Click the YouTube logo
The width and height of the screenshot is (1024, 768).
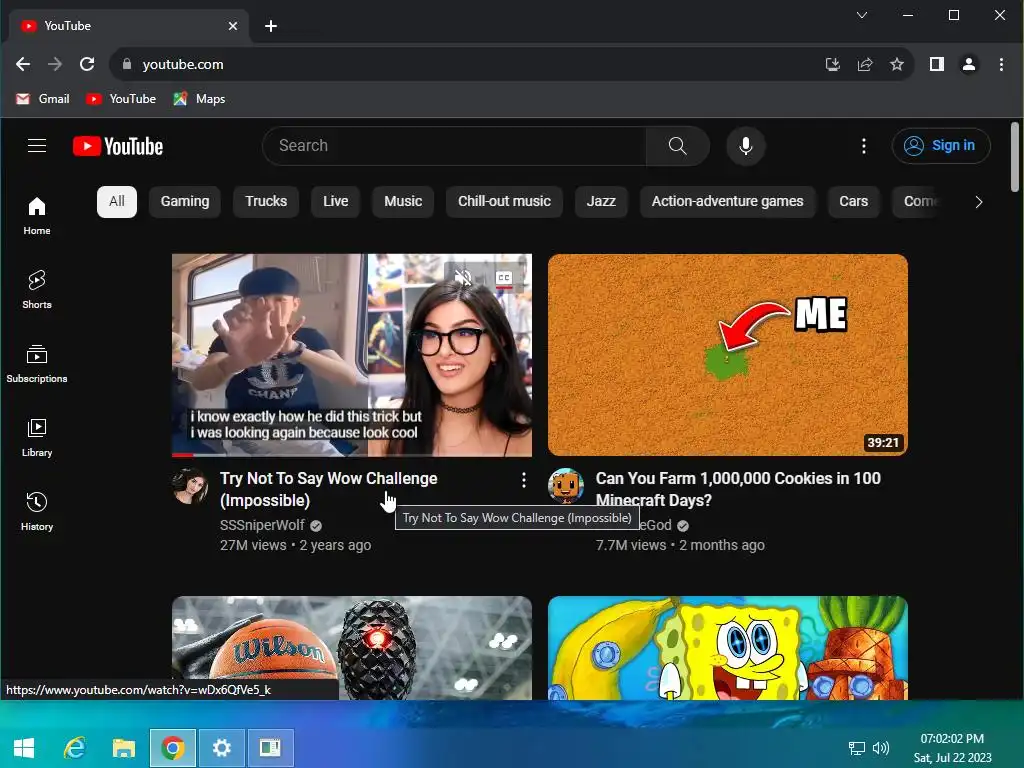point(118,146)
